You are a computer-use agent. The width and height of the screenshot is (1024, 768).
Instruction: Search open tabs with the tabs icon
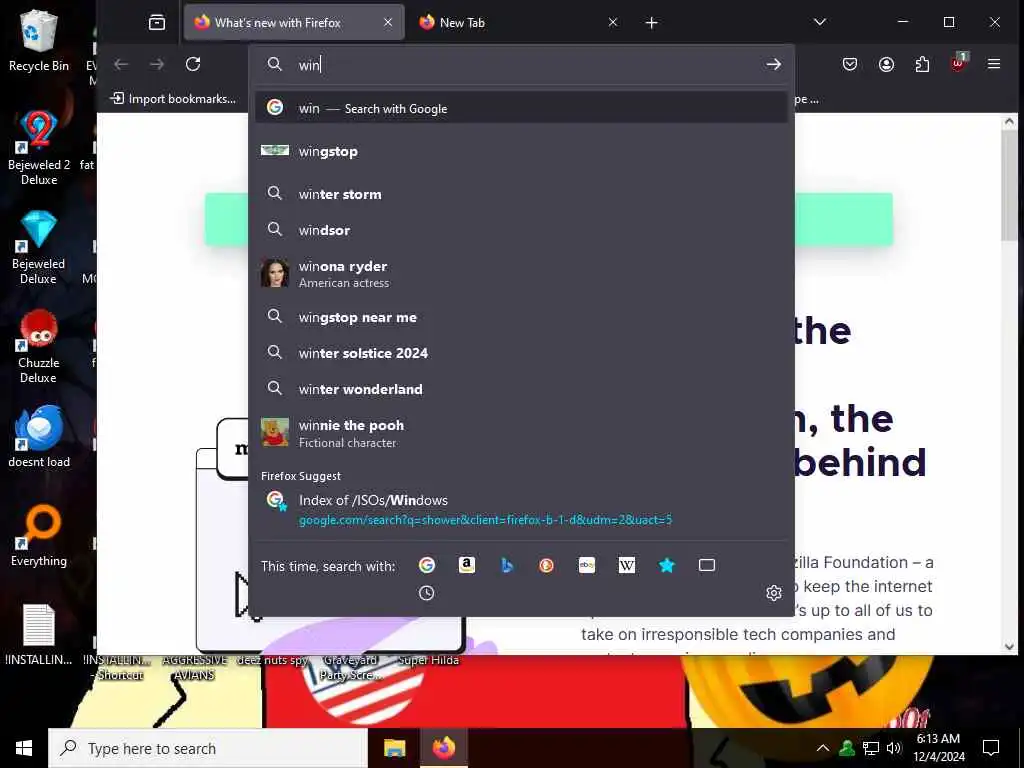pyautogui.click(x=707, y=565)
